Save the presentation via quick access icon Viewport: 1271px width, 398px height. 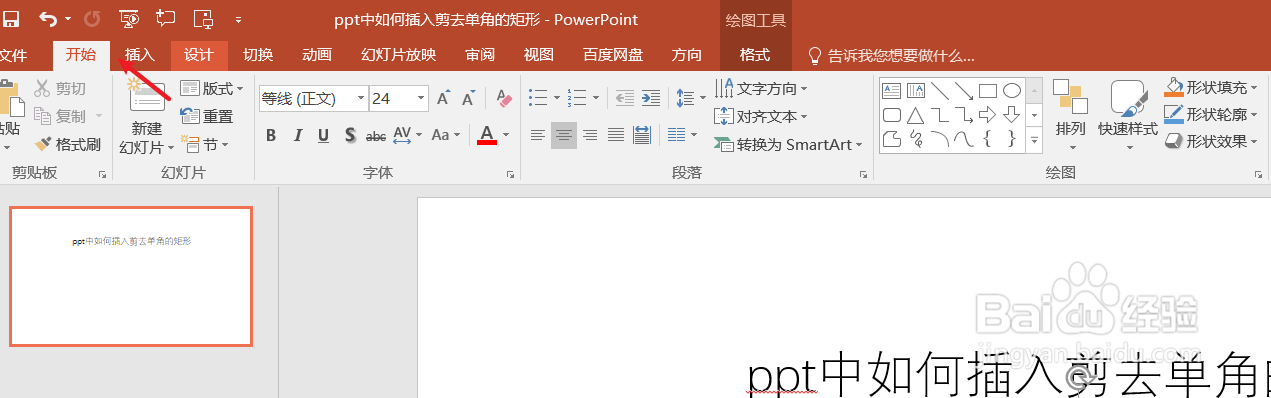(x=10, y=18)
